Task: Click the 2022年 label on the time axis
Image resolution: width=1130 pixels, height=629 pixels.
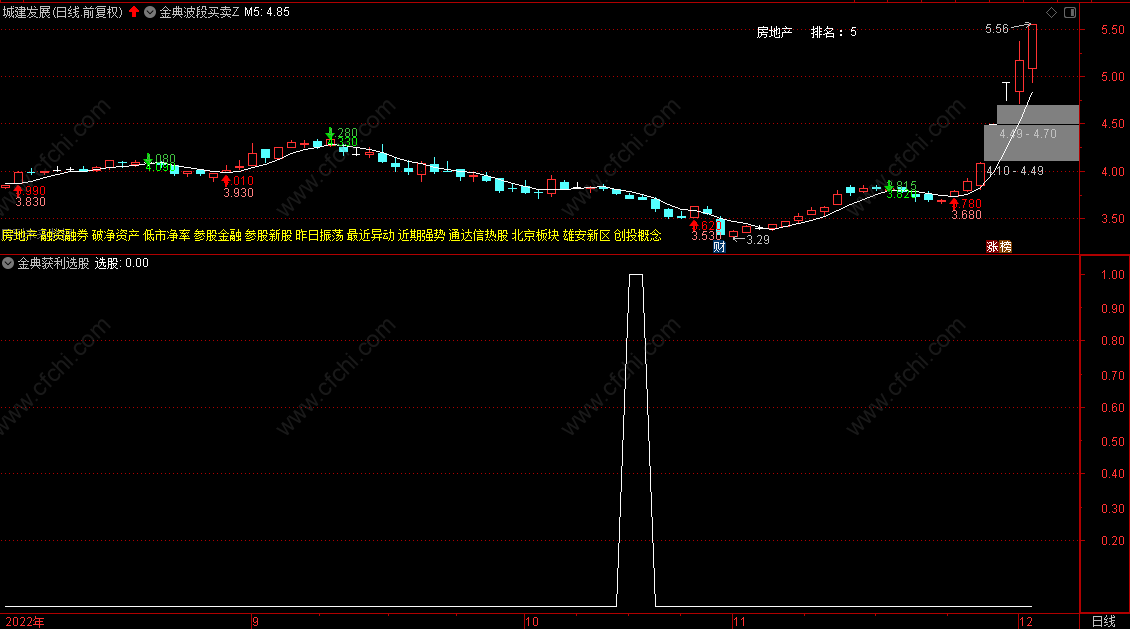Action: pyautogui.click(x=25, y=621)
